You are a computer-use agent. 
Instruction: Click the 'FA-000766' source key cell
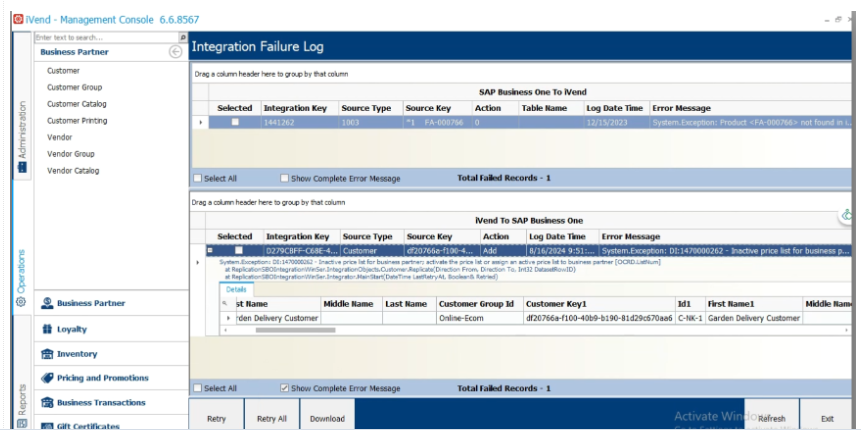click(438, 122)
